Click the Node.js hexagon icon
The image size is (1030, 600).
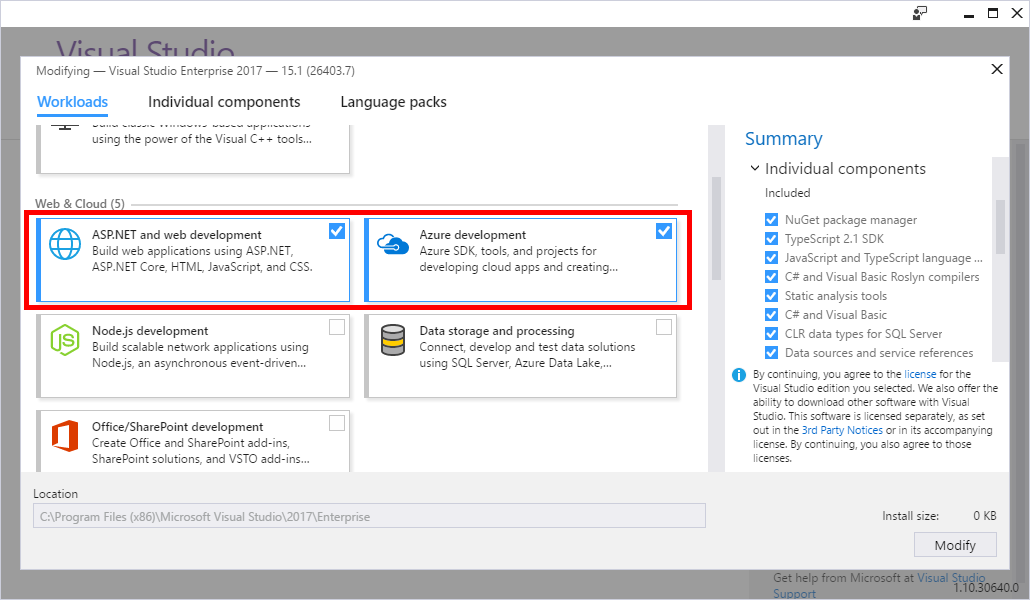[65, 341]
